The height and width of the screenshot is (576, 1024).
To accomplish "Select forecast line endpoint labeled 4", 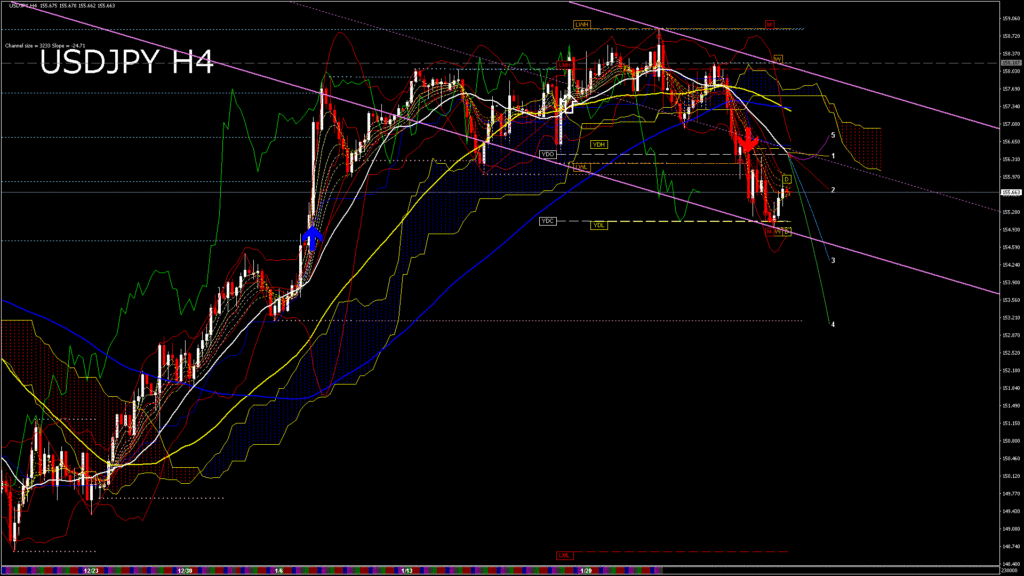I will 833,324.
